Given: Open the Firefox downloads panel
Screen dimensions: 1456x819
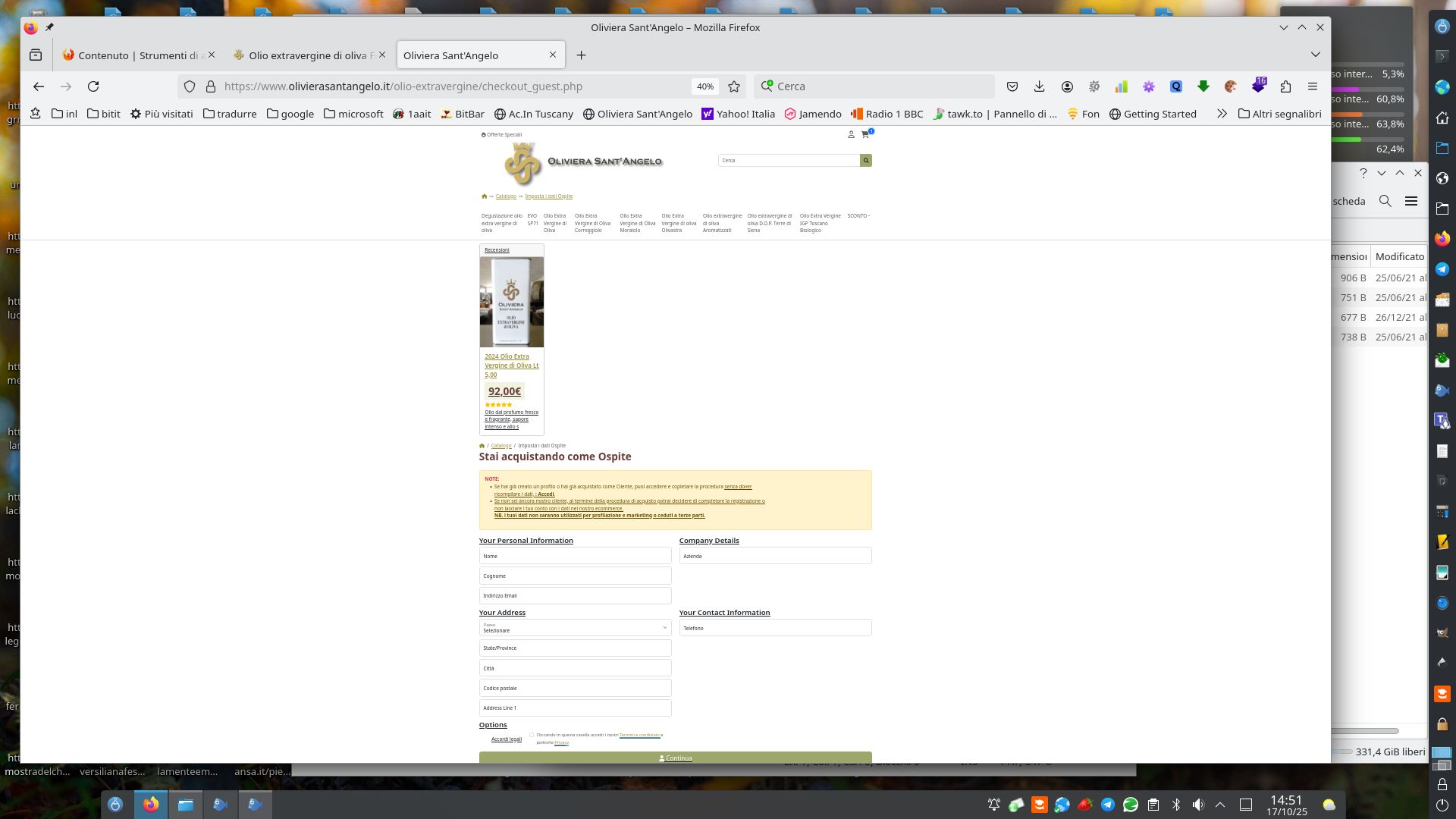Looking at the screenshot, I should 1040,86.
